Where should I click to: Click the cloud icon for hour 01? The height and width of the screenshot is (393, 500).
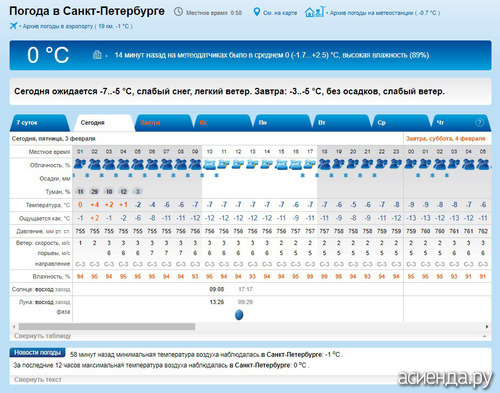pyautogui.click(x=80, y=164)
